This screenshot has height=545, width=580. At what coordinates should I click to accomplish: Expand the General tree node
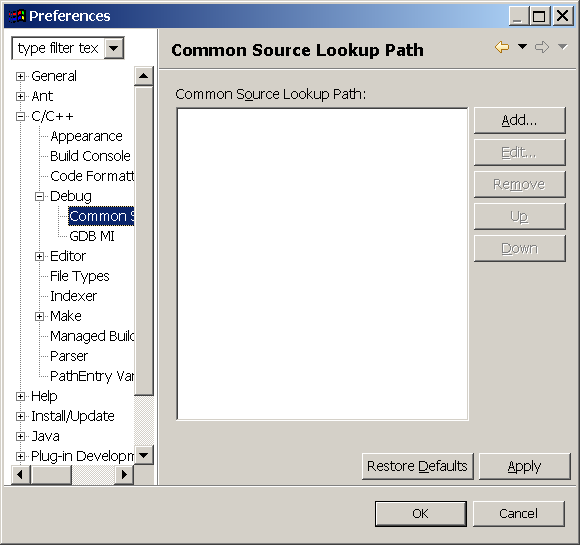[20, 77]
